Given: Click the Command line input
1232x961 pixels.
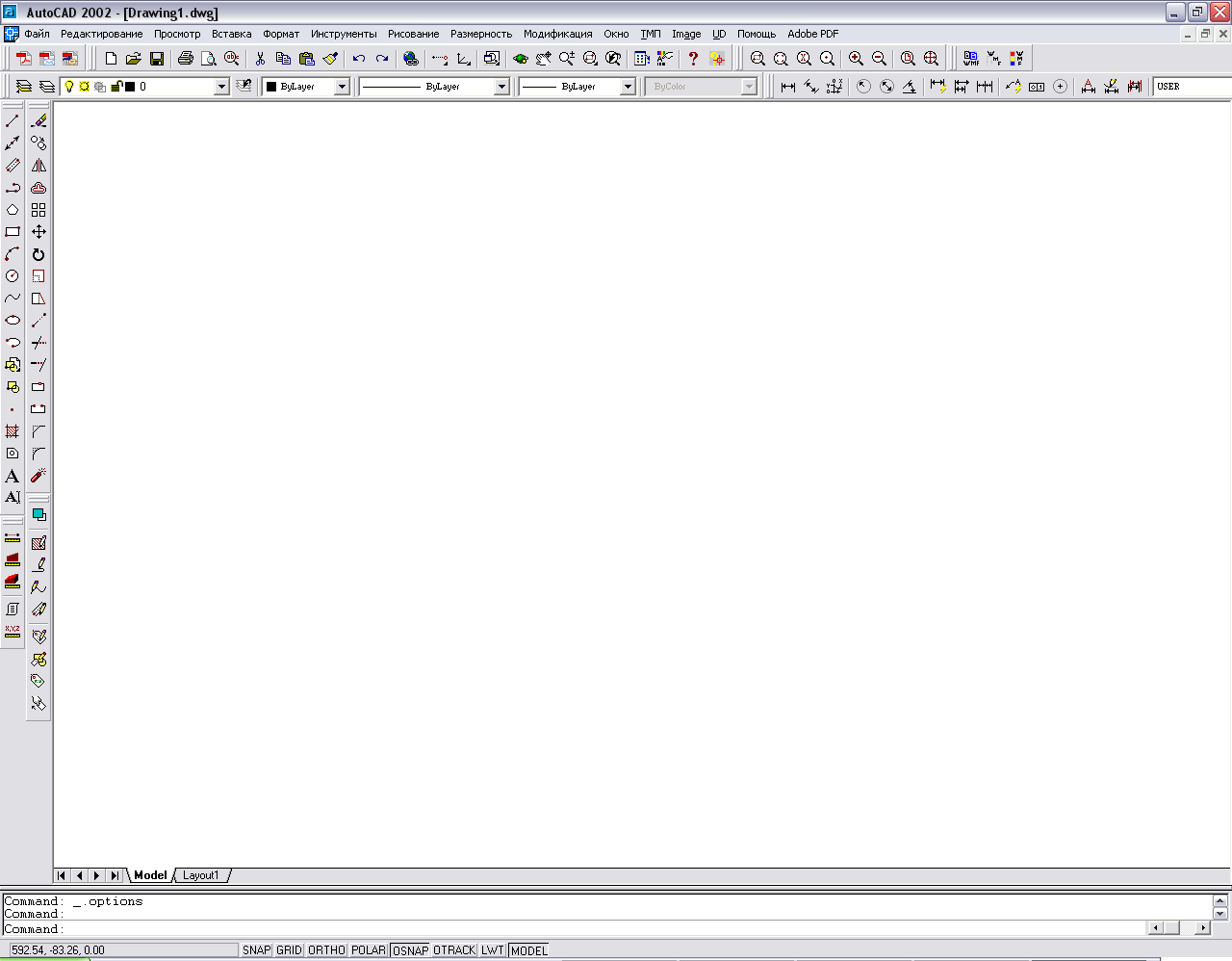Looking at the screenshot, I should tap(575, 929).
